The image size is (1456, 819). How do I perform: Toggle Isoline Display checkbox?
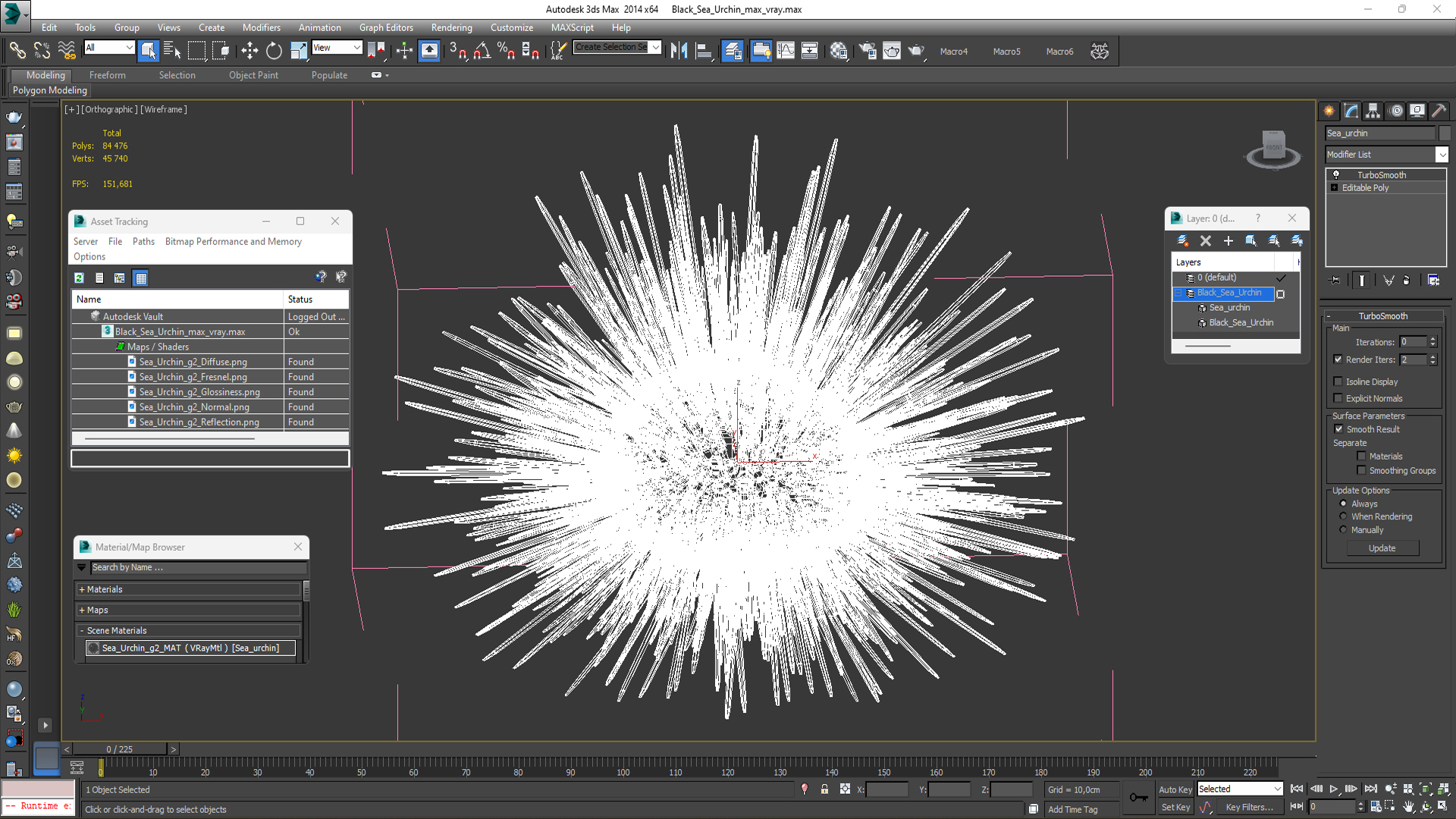pos(1338,381)
